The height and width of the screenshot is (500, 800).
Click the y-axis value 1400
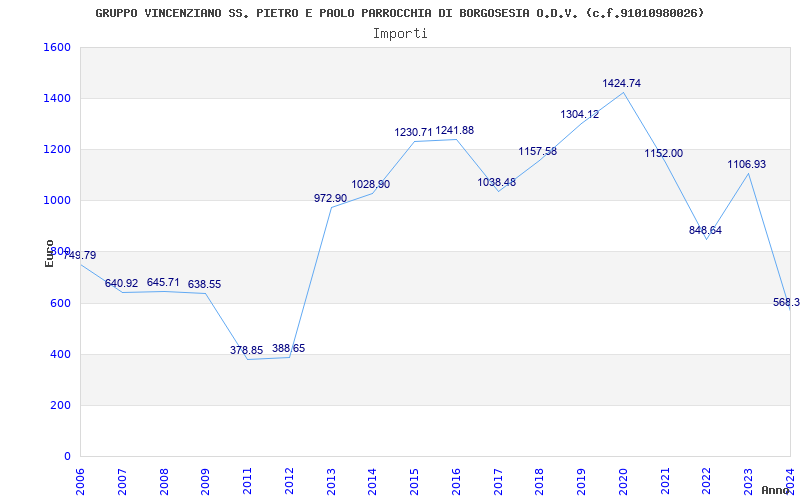pyautogui.click(x=57, y=98)
